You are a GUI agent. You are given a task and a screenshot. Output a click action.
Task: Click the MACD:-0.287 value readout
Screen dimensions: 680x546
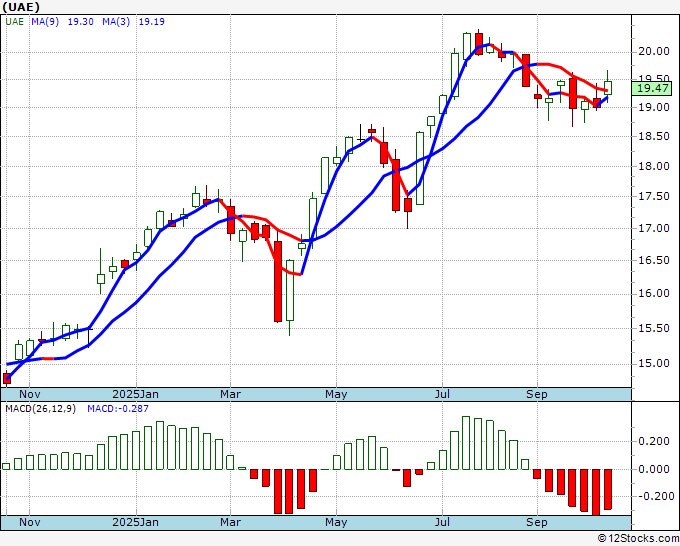pyautogui.click(x=118, y=409)
